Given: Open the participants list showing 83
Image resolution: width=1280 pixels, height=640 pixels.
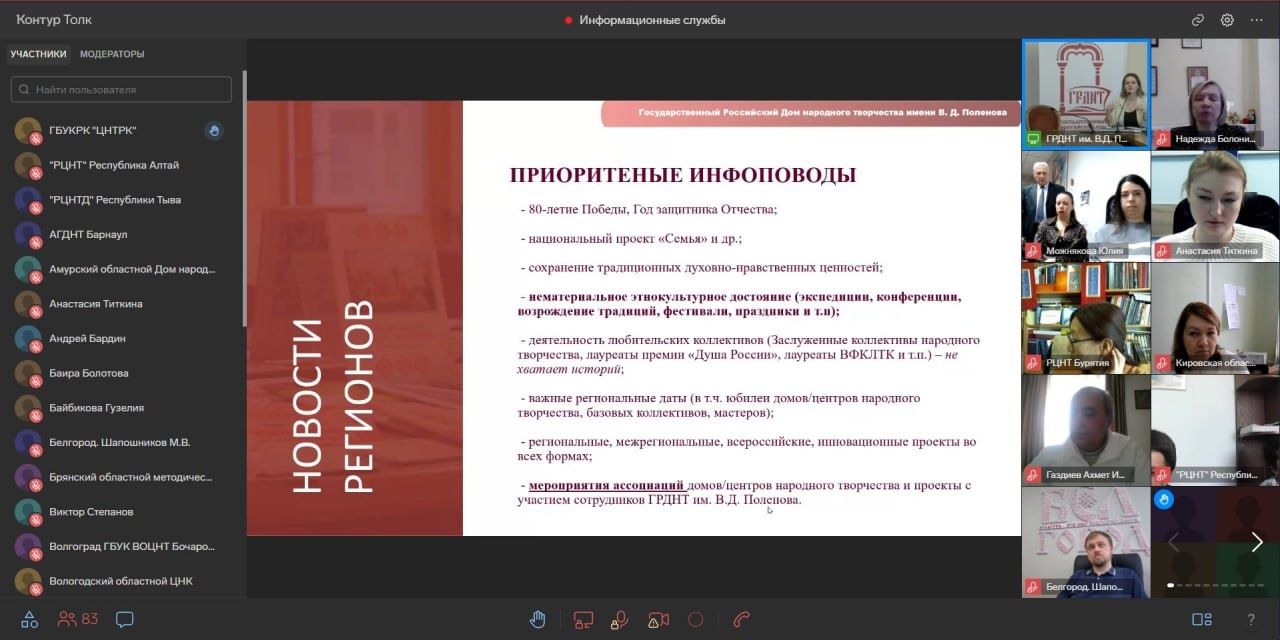Looking at the screenshot, I should coord(78,619).
